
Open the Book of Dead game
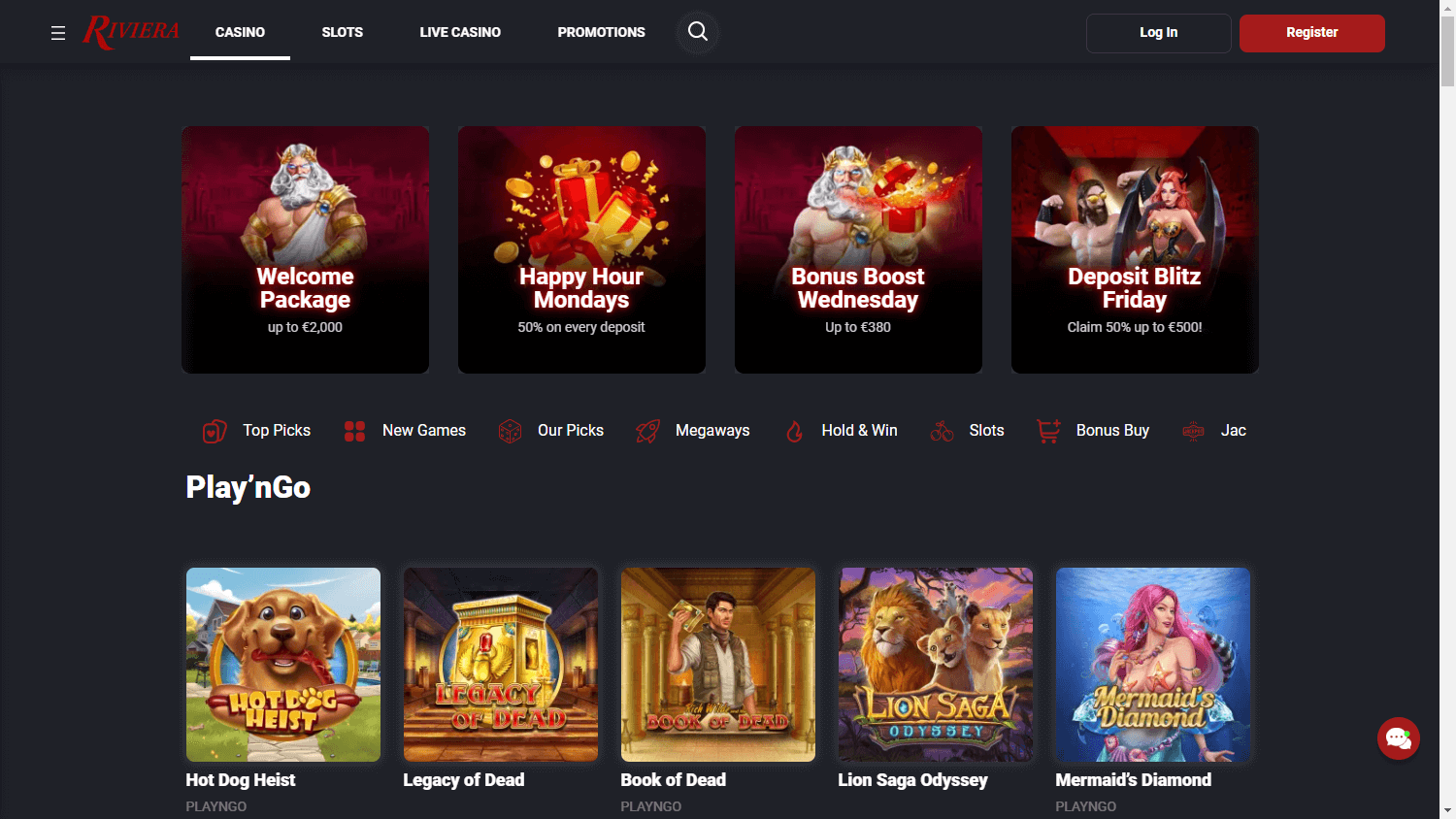click(717, 665)
